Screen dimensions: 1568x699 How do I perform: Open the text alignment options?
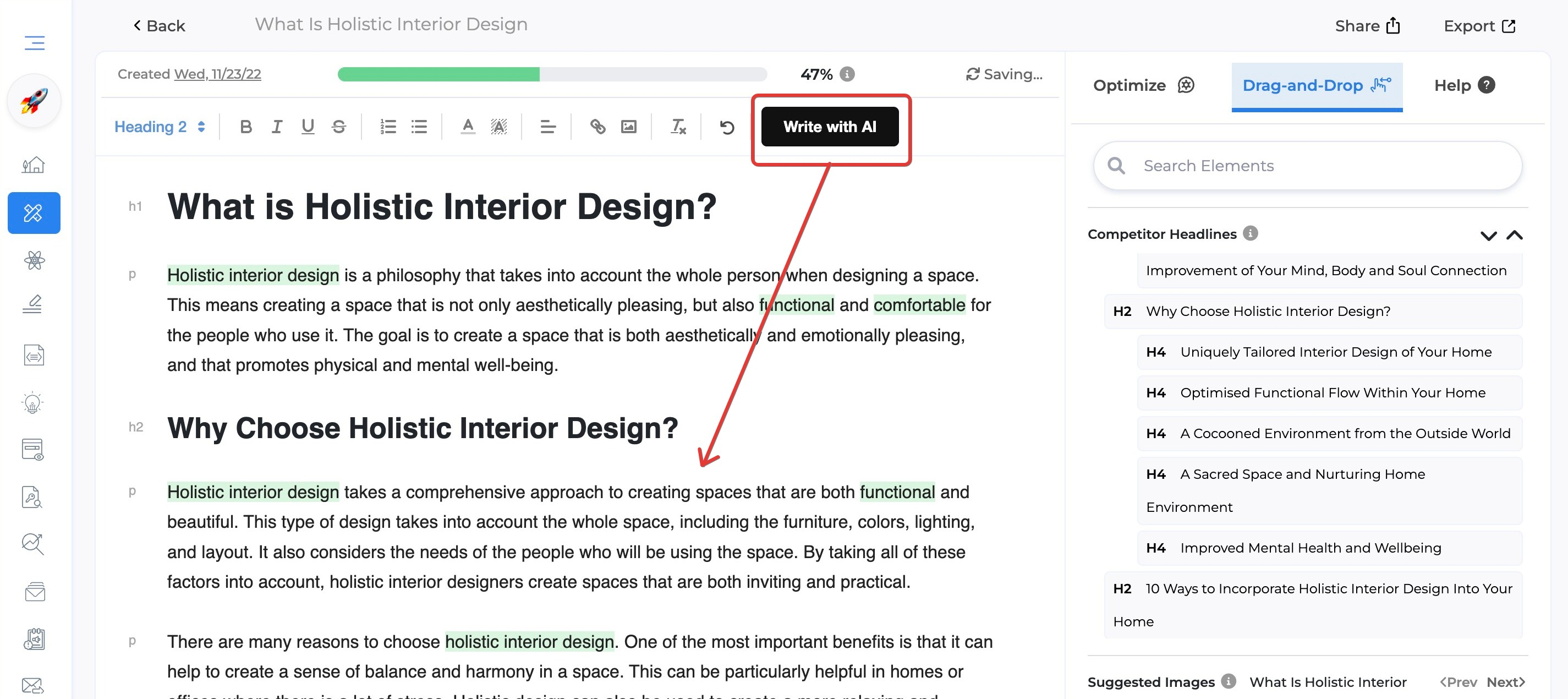pyautogui.click(x=548, y=127)
